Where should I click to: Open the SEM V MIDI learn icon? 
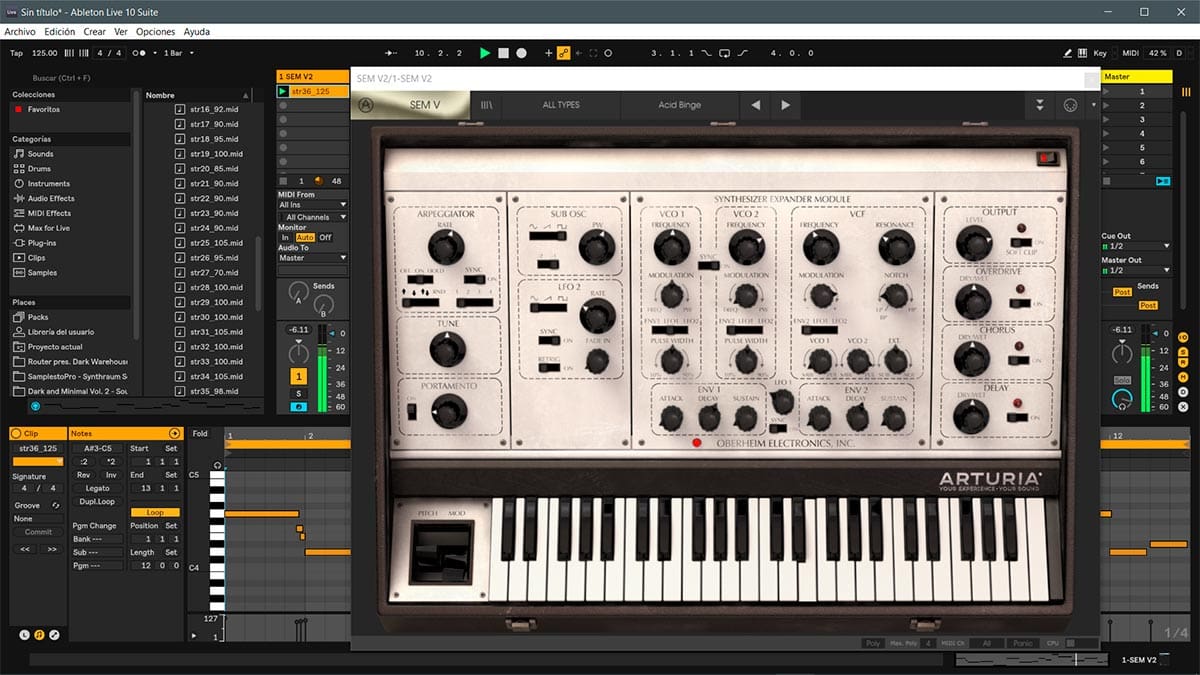pyautogui.click(x=1069, y=105)
